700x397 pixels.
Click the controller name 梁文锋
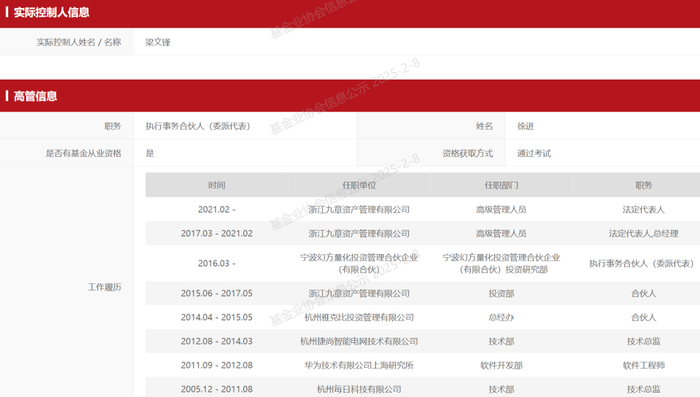[x=158, y=42]
